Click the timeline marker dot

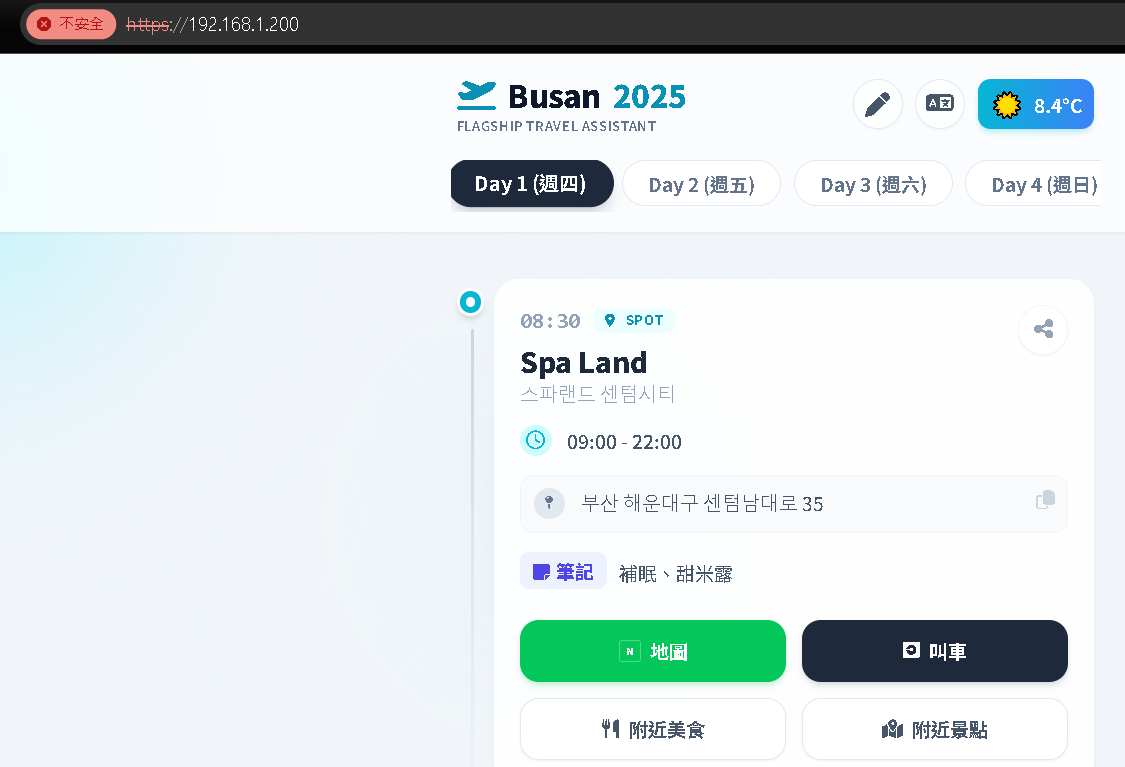coord(470,301)
